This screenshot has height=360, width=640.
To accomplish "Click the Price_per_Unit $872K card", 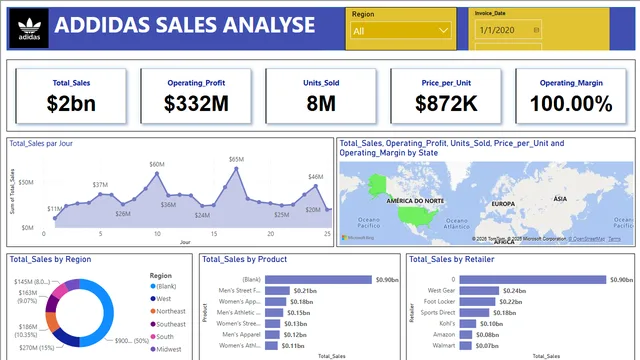I will pyautogui.click(x=446, y=96).
